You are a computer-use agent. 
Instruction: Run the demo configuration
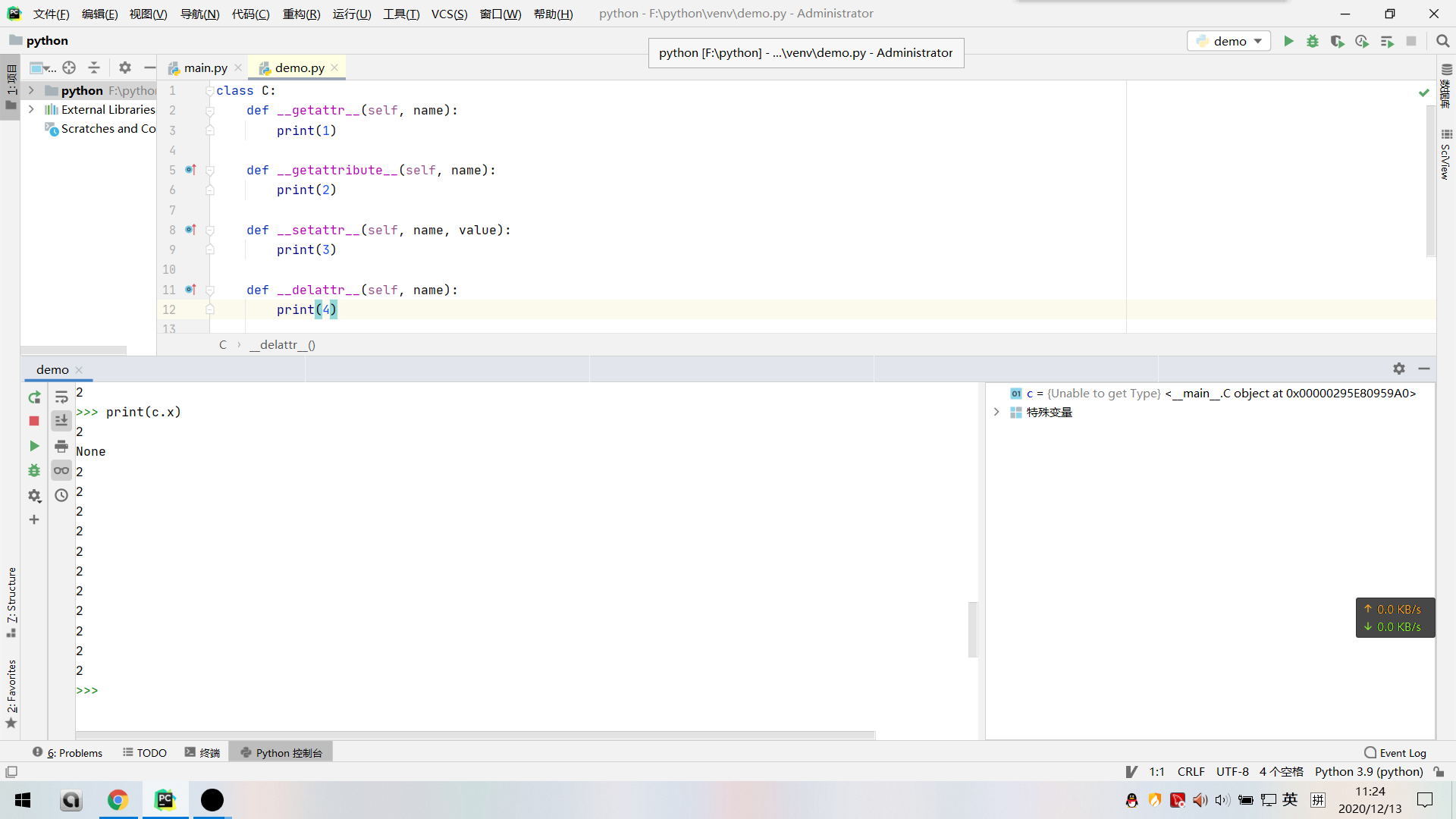tap(1288, 41)
